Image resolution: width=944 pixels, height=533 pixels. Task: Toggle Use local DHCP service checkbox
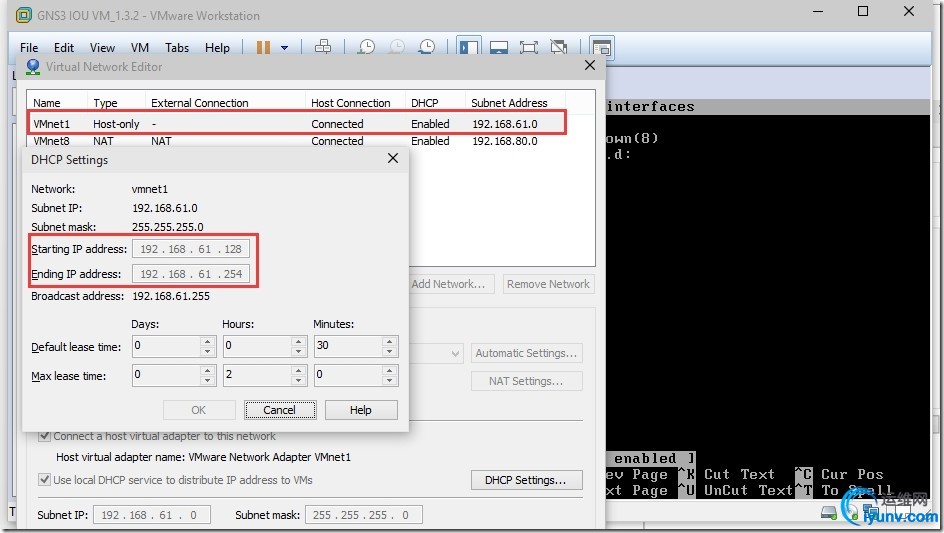[44, 479]
